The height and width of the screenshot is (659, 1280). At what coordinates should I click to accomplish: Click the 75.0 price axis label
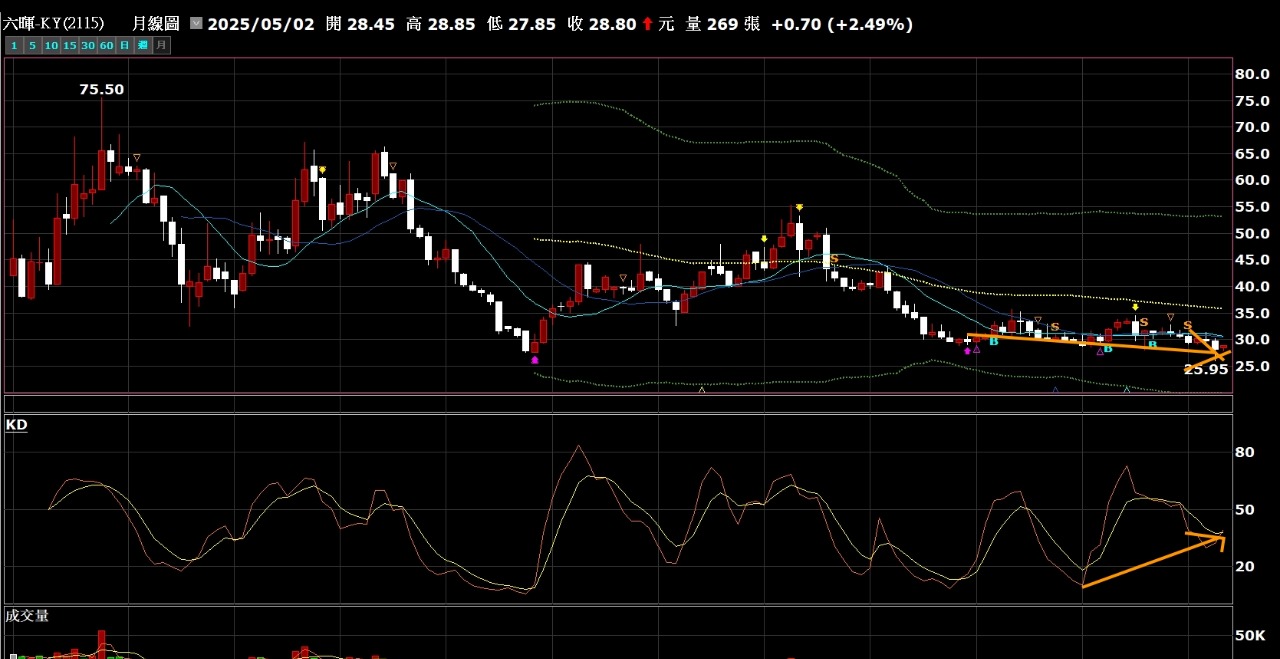coord(1252,101)
